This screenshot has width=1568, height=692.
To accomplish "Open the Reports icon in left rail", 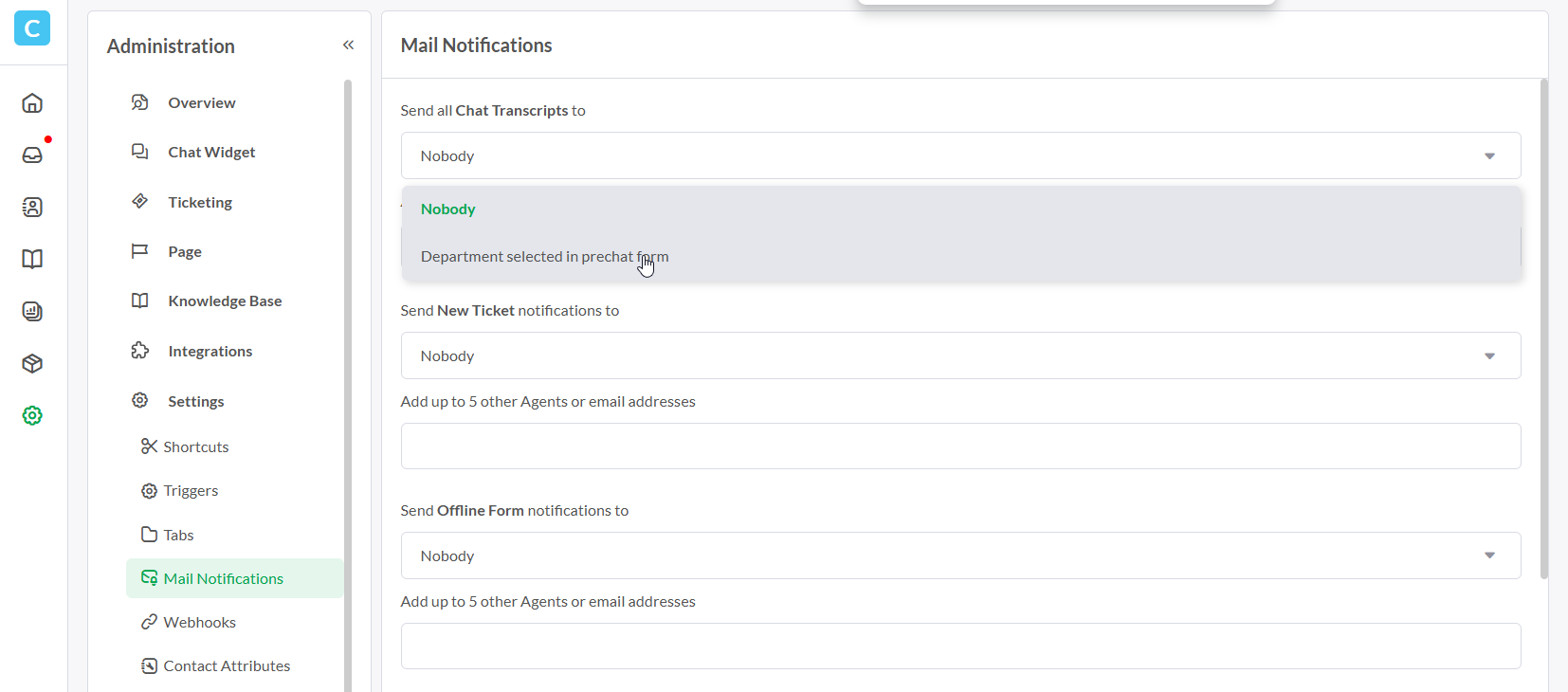I will pyautogui.click(x=32, y=311).
